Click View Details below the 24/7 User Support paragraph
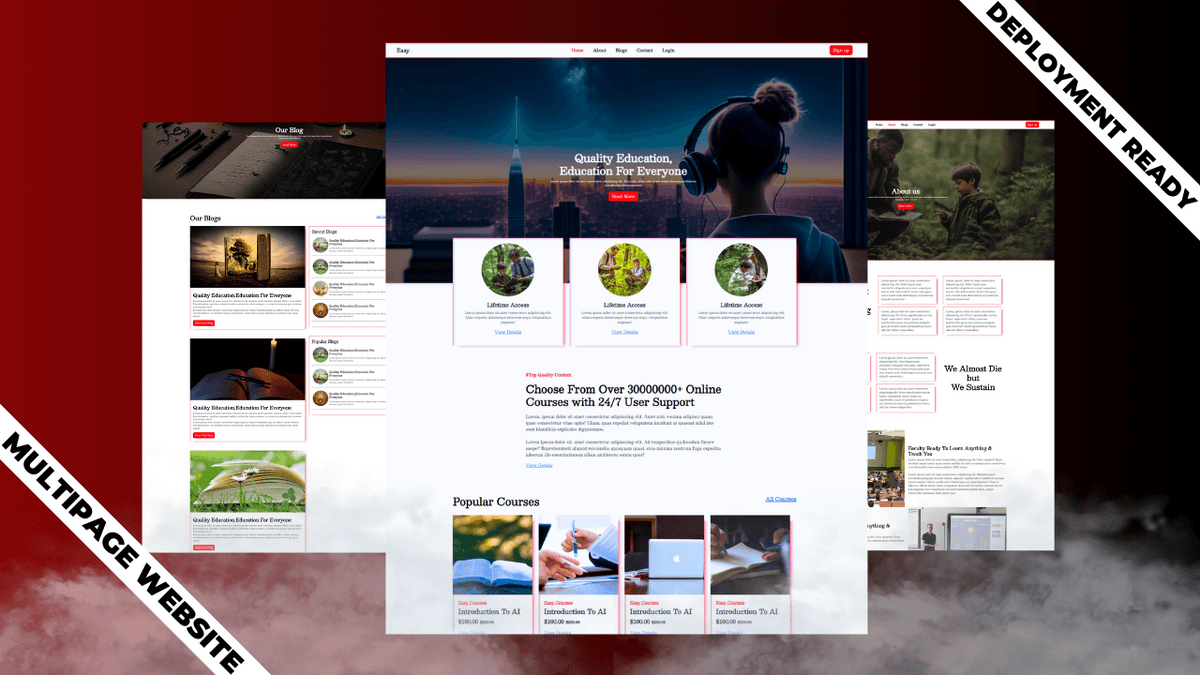This screenshot has width=1200, height=675. (539, 465)
